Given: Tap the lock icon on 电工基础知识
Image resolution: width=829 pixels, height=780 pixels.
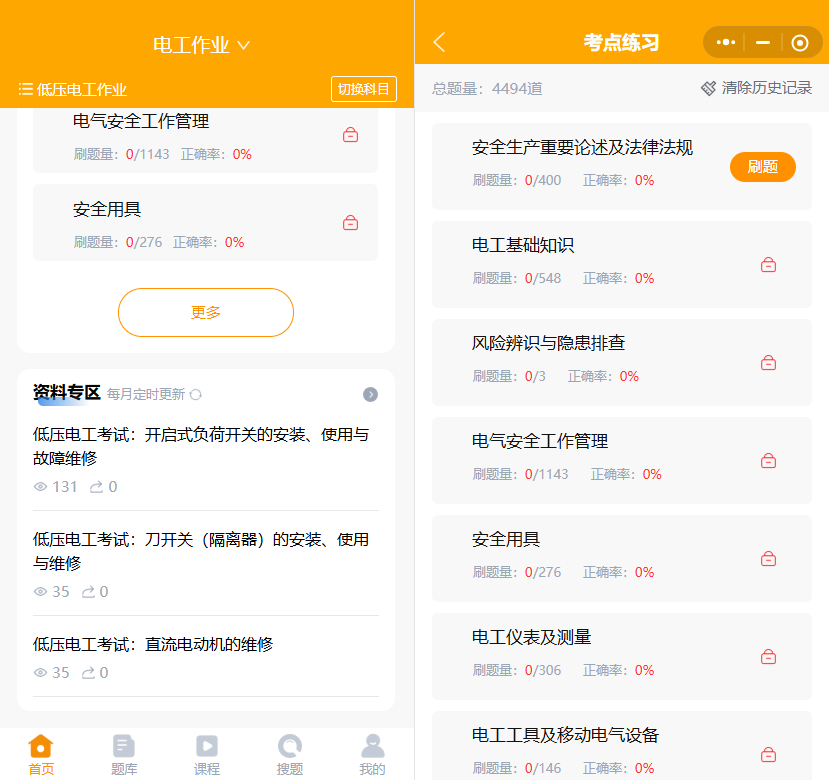Looking at the screenshot, I should coord(768,264).
